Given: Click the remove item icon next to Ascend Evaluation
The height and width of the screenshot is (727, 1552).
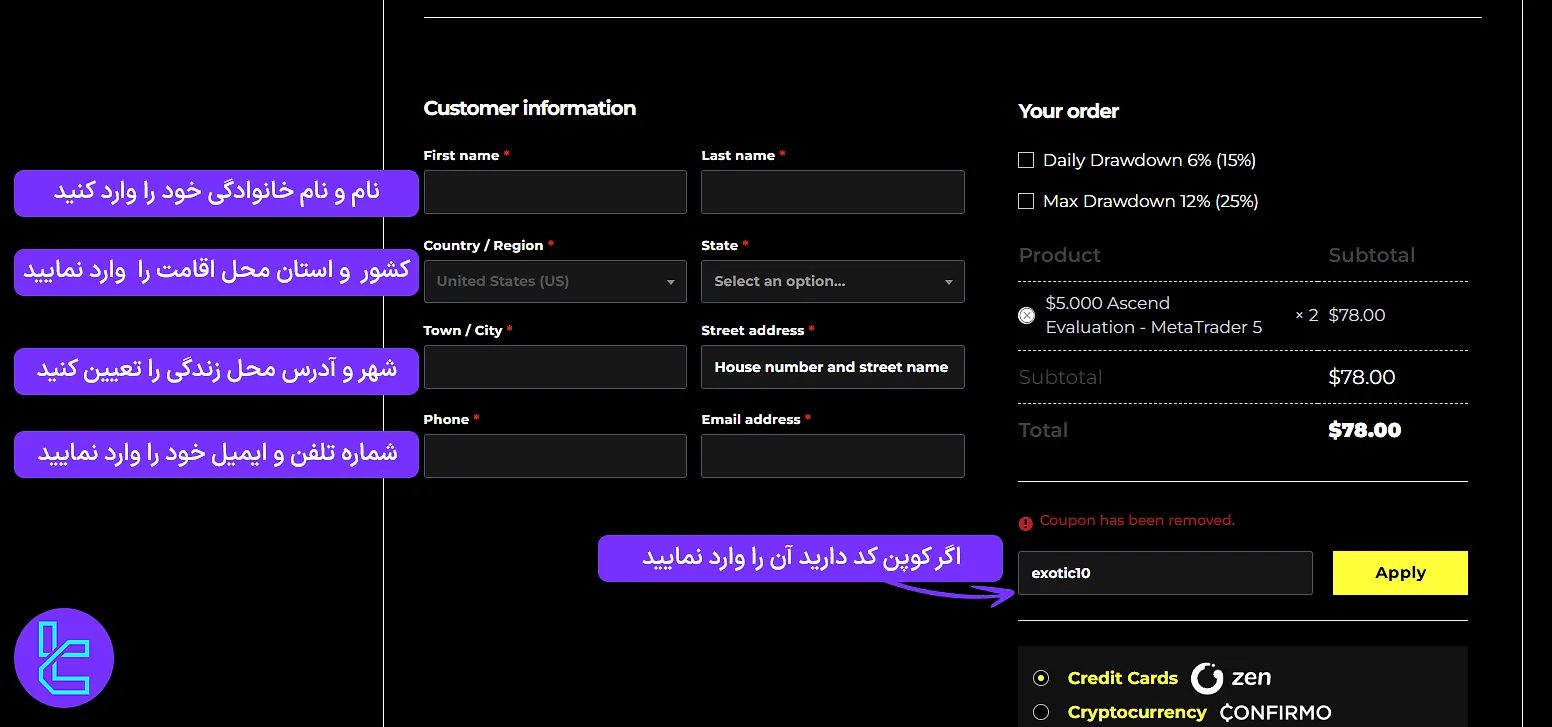Looking at the screenshot, I should point(1026,315).
